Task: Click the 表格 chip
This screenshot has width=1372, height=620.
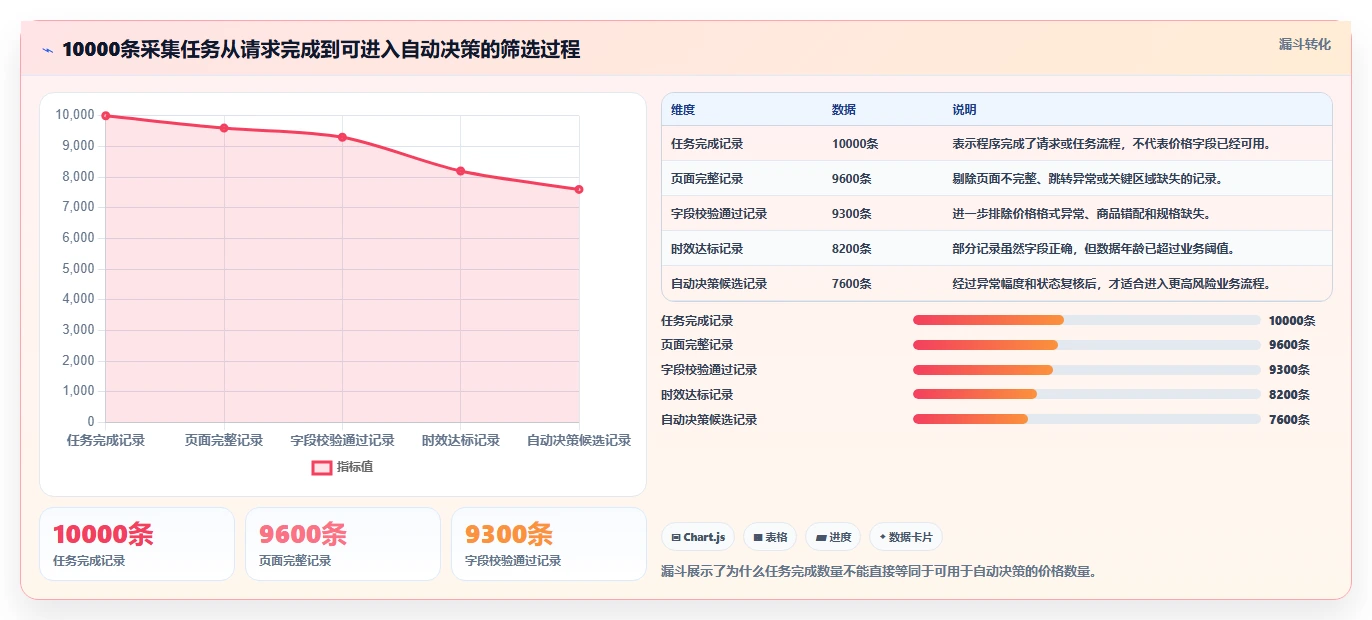Action: pos(770,537)
